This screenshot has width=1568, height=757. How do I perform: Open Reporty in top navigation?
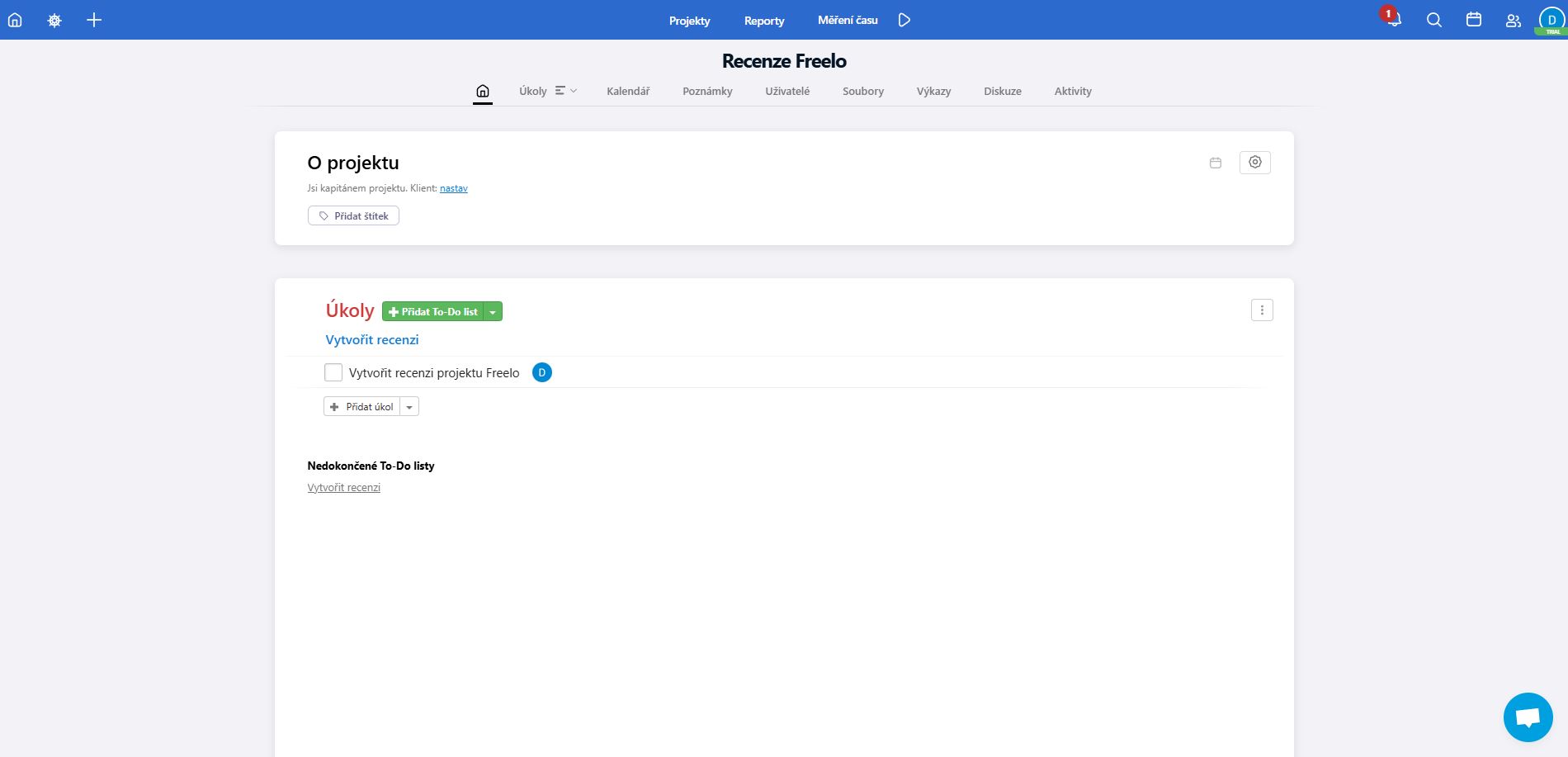click(764, 21)
